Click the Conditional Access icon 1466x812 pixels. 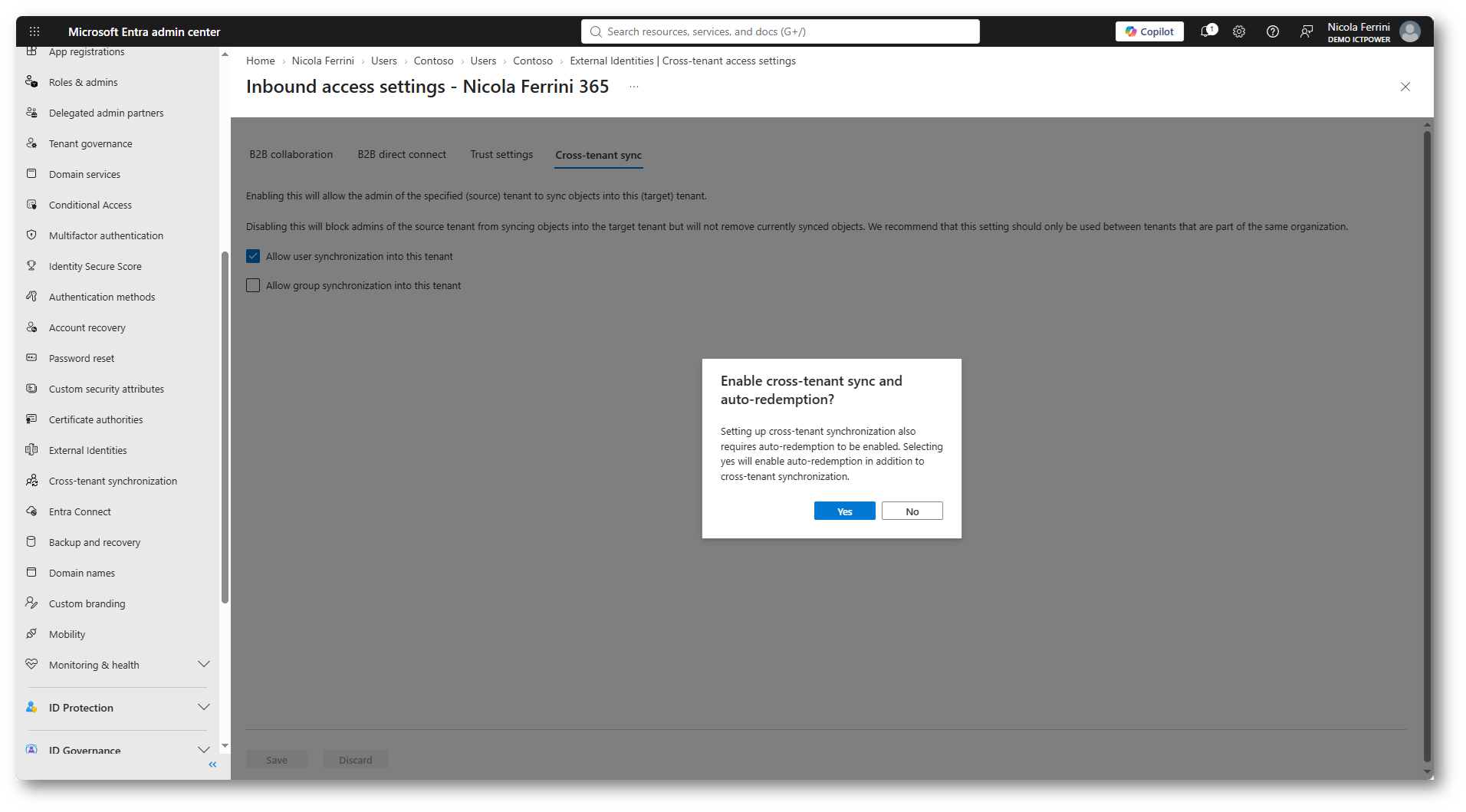[31, 205]
